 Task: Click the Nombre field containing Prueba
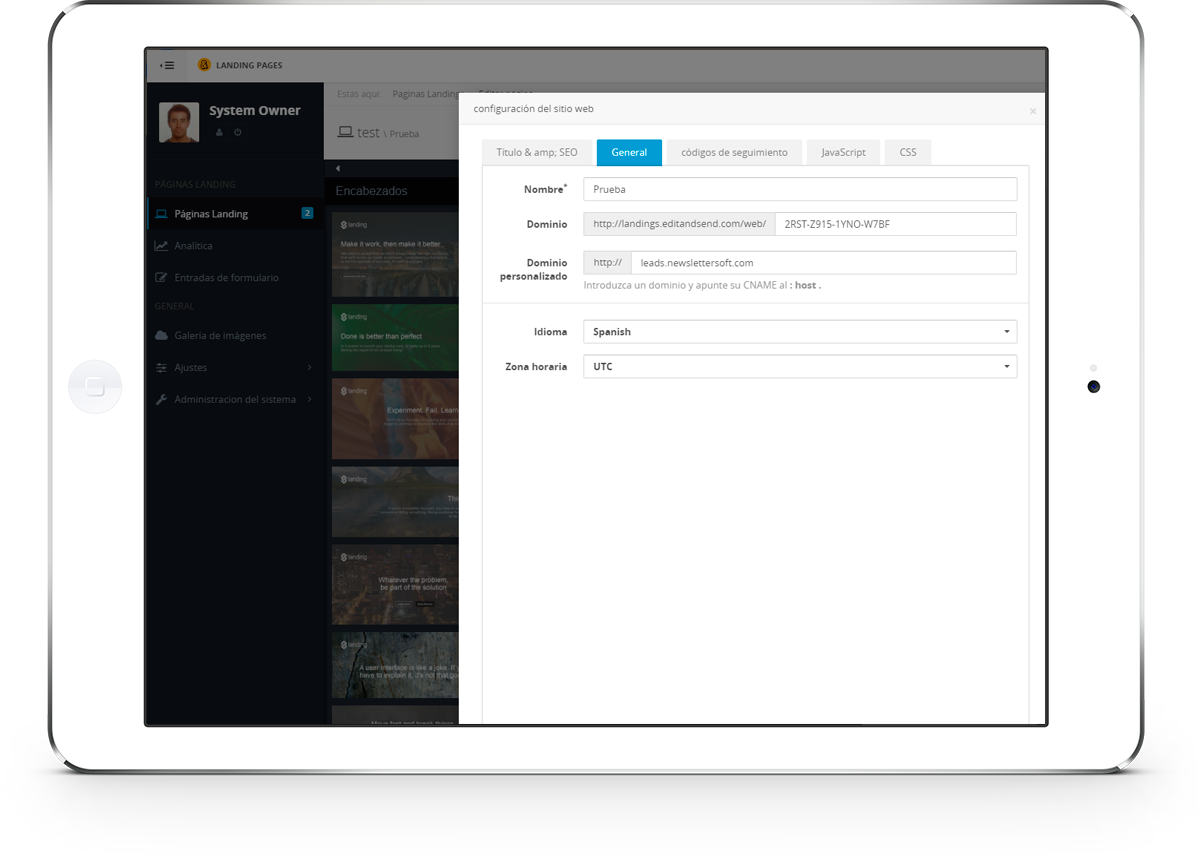pos(800,189)
